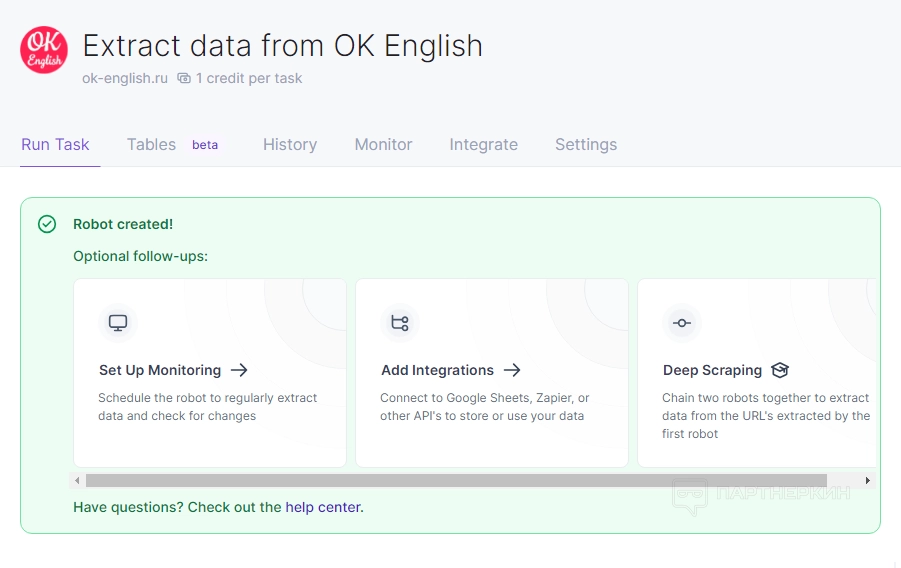Open the History tab
Screen dimensions: 901x568
pyautogui.click(x=290, y=144)
